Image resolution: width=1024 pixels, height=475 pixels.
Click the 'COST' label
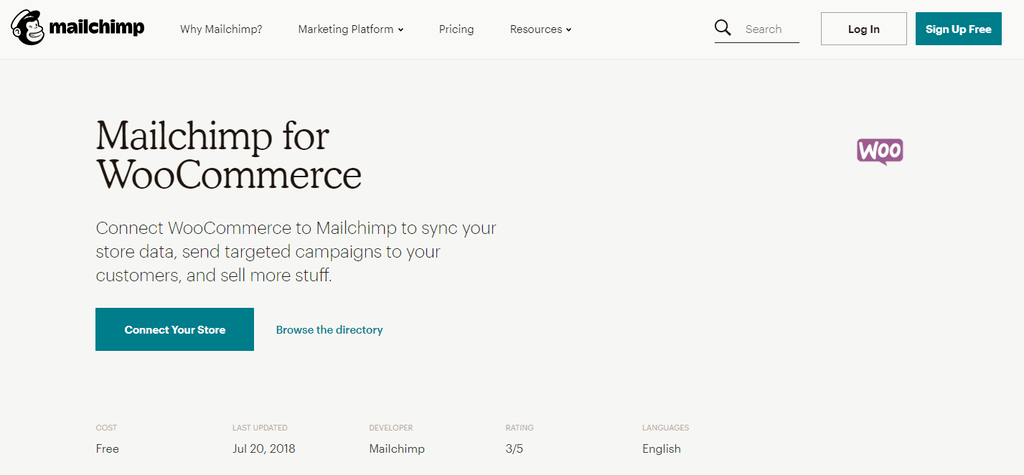[x=106, y=428]
